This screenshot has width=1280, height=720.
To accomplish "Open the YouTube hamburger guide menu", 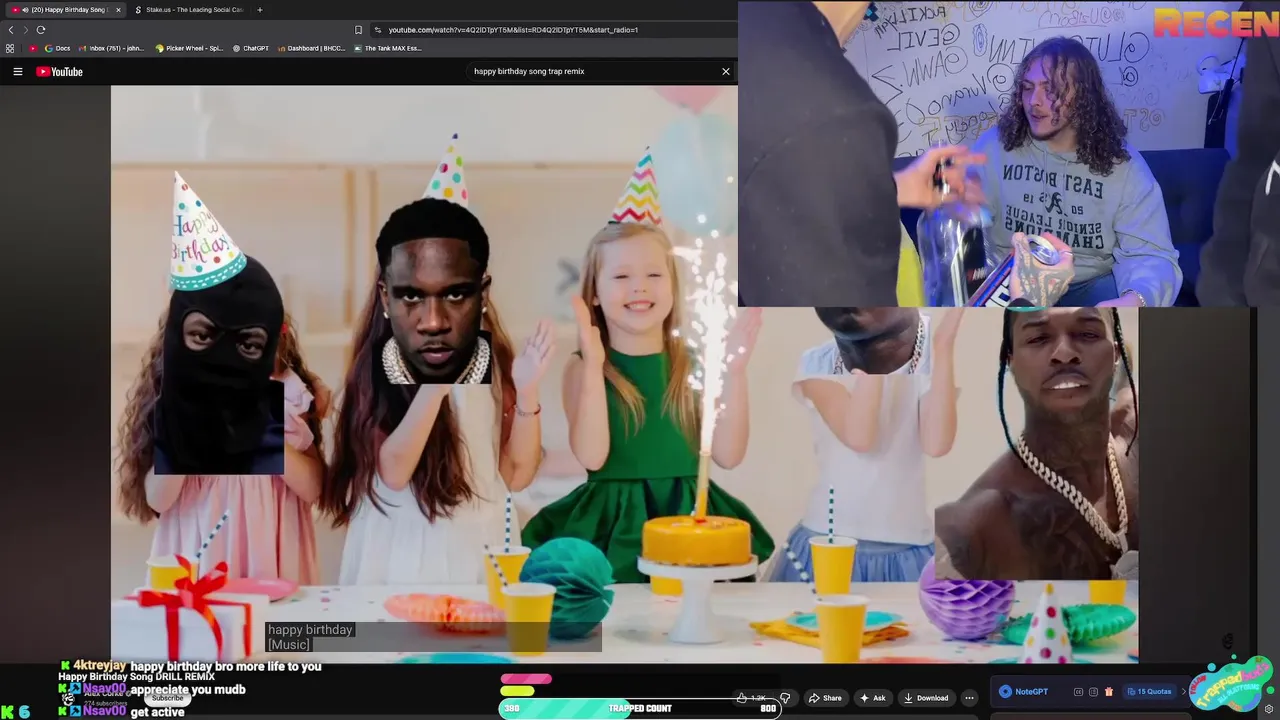I will click(x=17, y=71).
